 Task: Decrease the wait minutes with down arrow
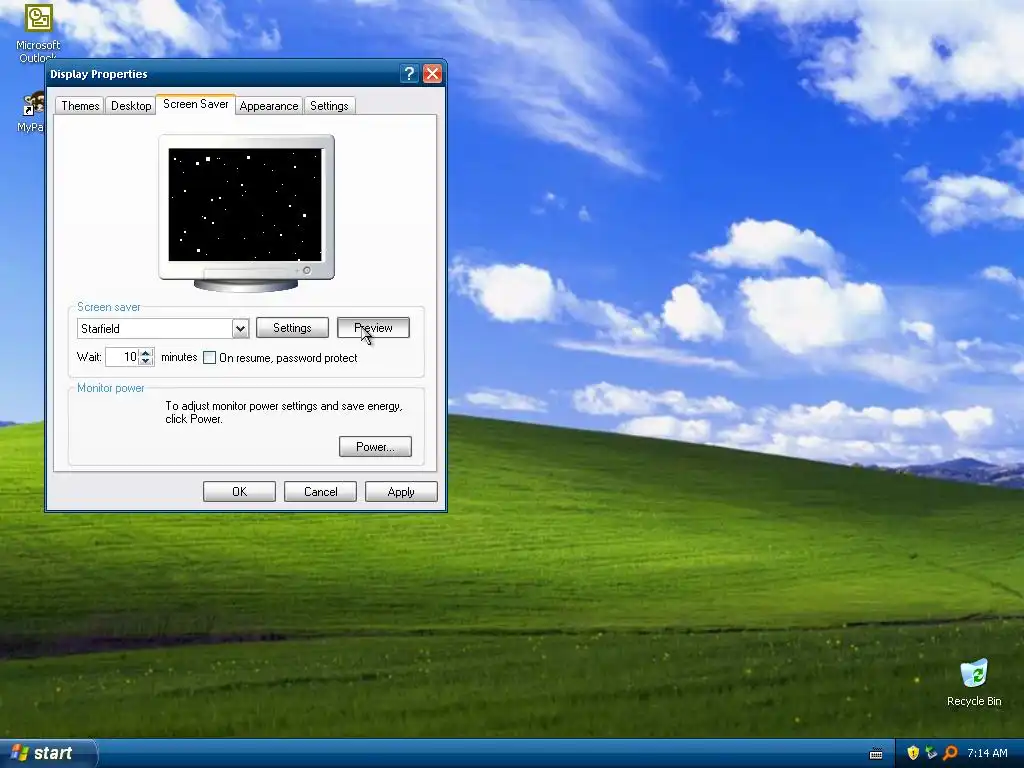(x=146, y=361)
